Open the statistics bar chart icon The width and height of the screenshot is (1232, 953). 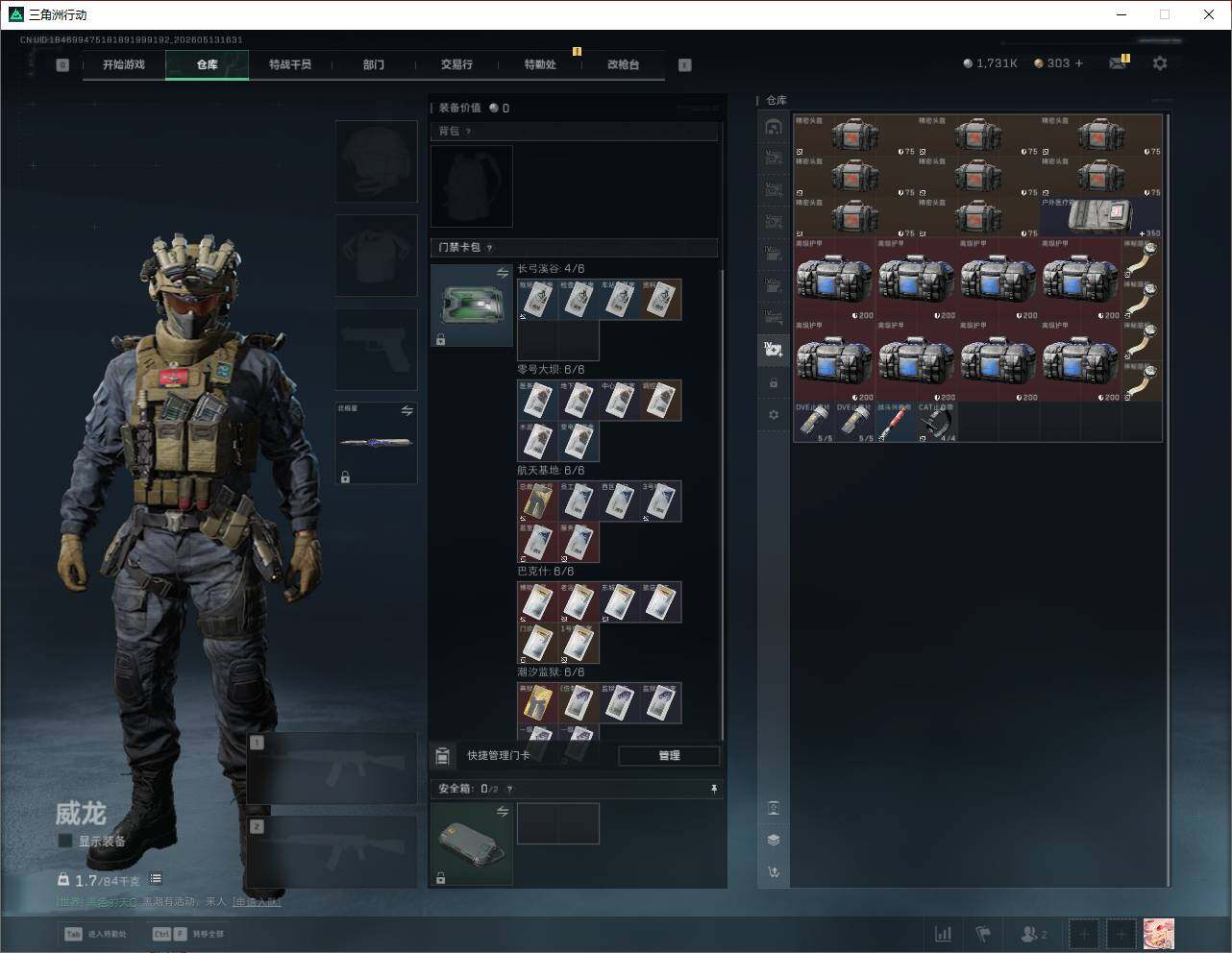(x=944, y=934)
